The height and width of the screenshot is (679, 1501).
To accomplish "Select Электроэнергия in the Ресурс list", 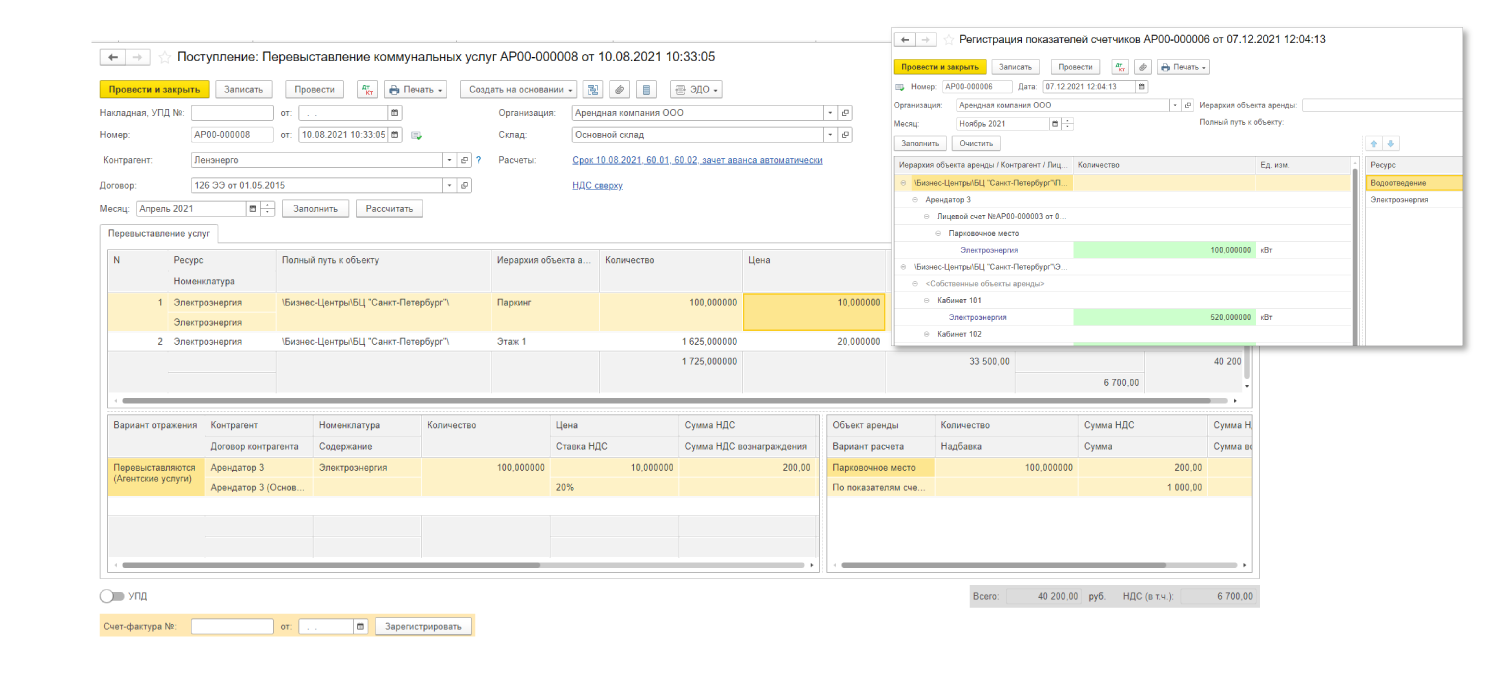I will (1399, 200).
